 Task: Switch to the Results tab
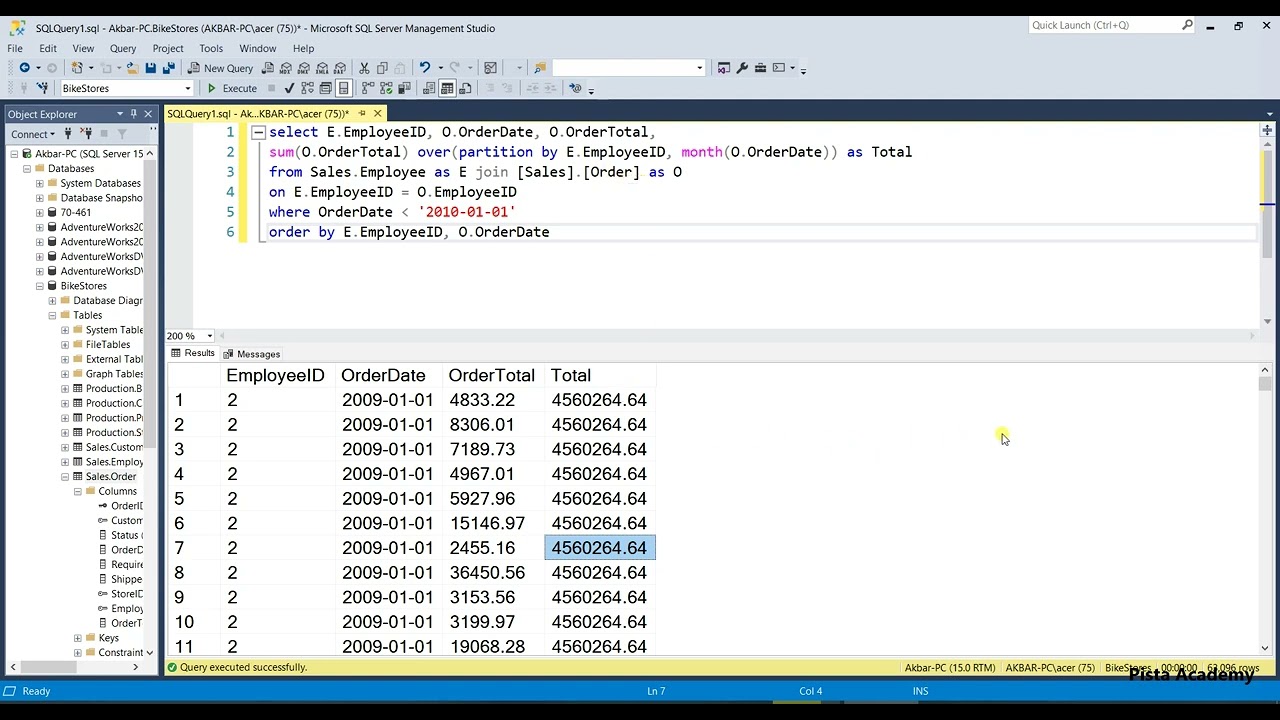tap(193, 353)
